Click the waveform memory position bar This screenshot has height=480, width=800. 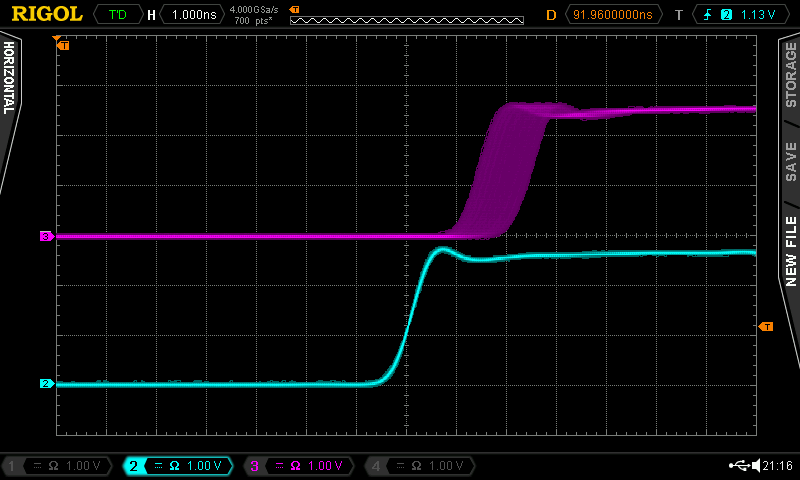pyautogui.click(x=406, y=20)
